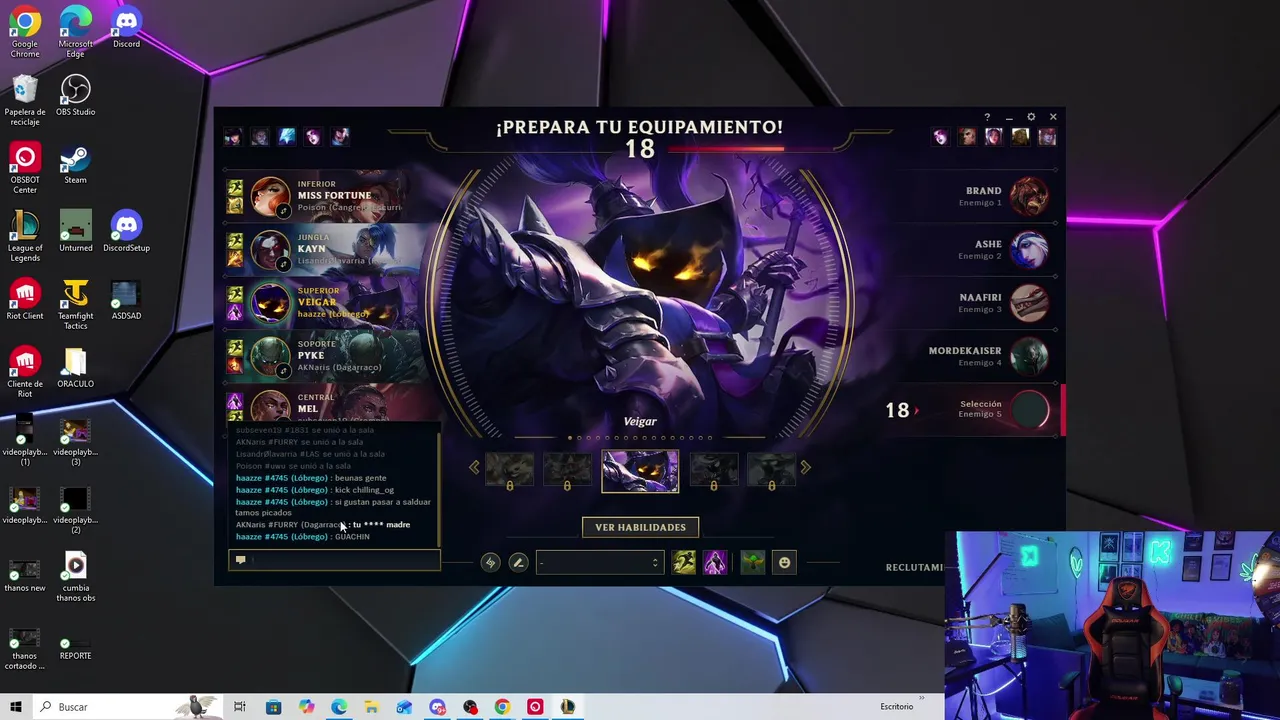
Task: Select Kayn jungla teammate row
Action: coord(333,249)
